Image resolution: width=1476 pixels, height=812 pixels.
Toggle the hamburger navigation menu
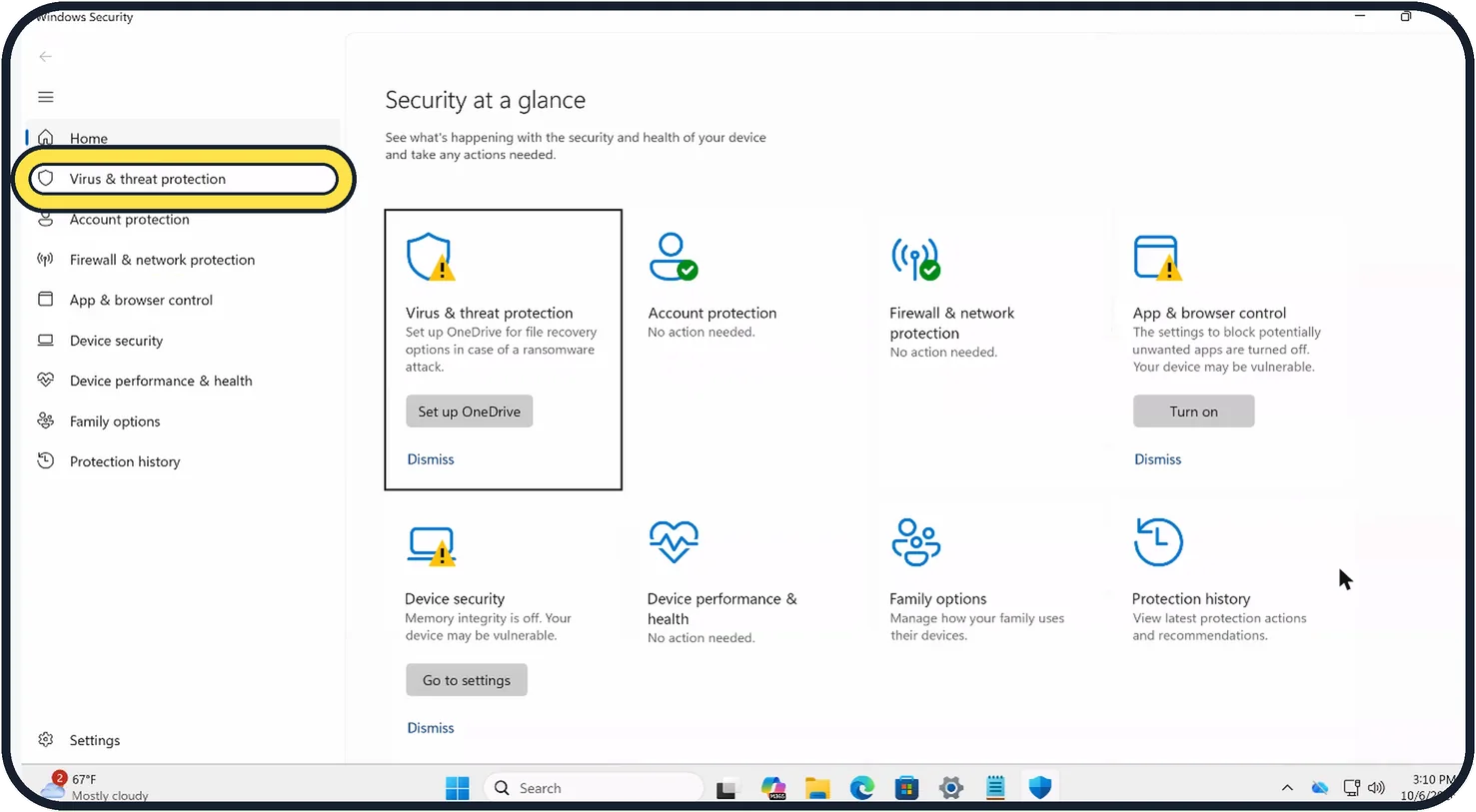[x=46, y=97]
